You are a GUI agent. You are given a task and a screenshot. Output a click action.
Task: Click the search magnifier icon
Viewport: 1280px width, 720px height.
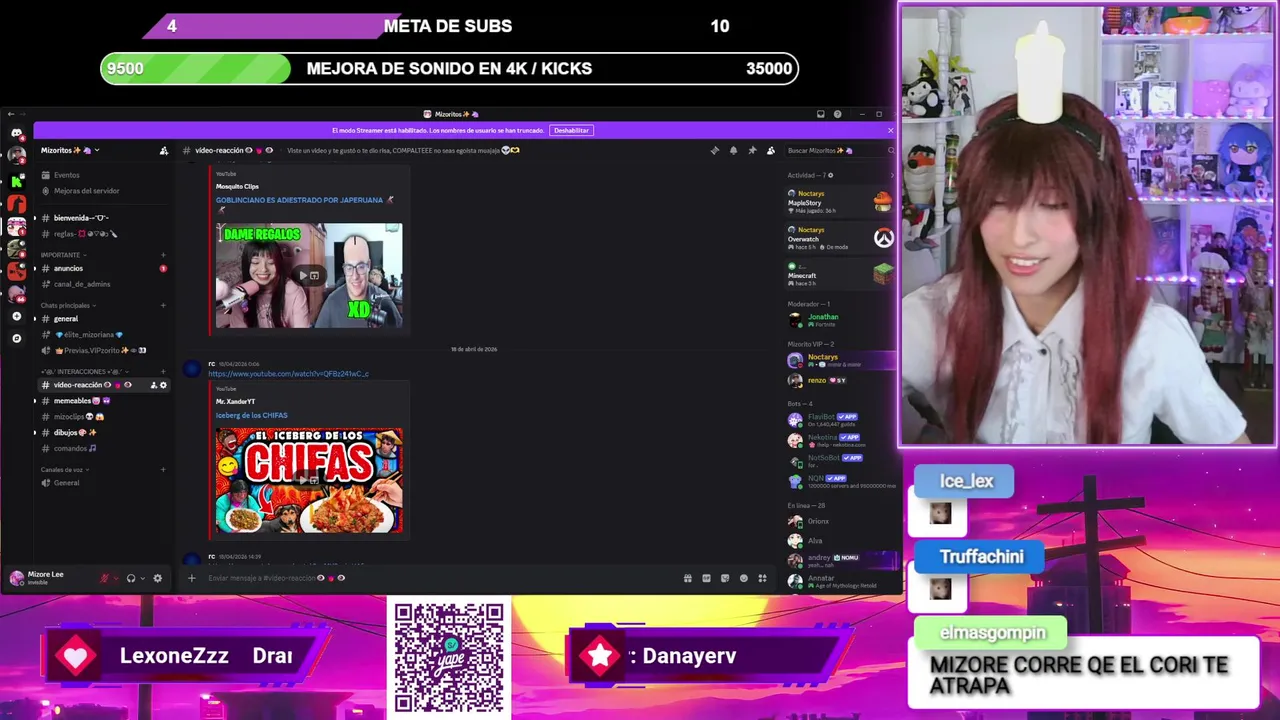click(x=890, y=151)
